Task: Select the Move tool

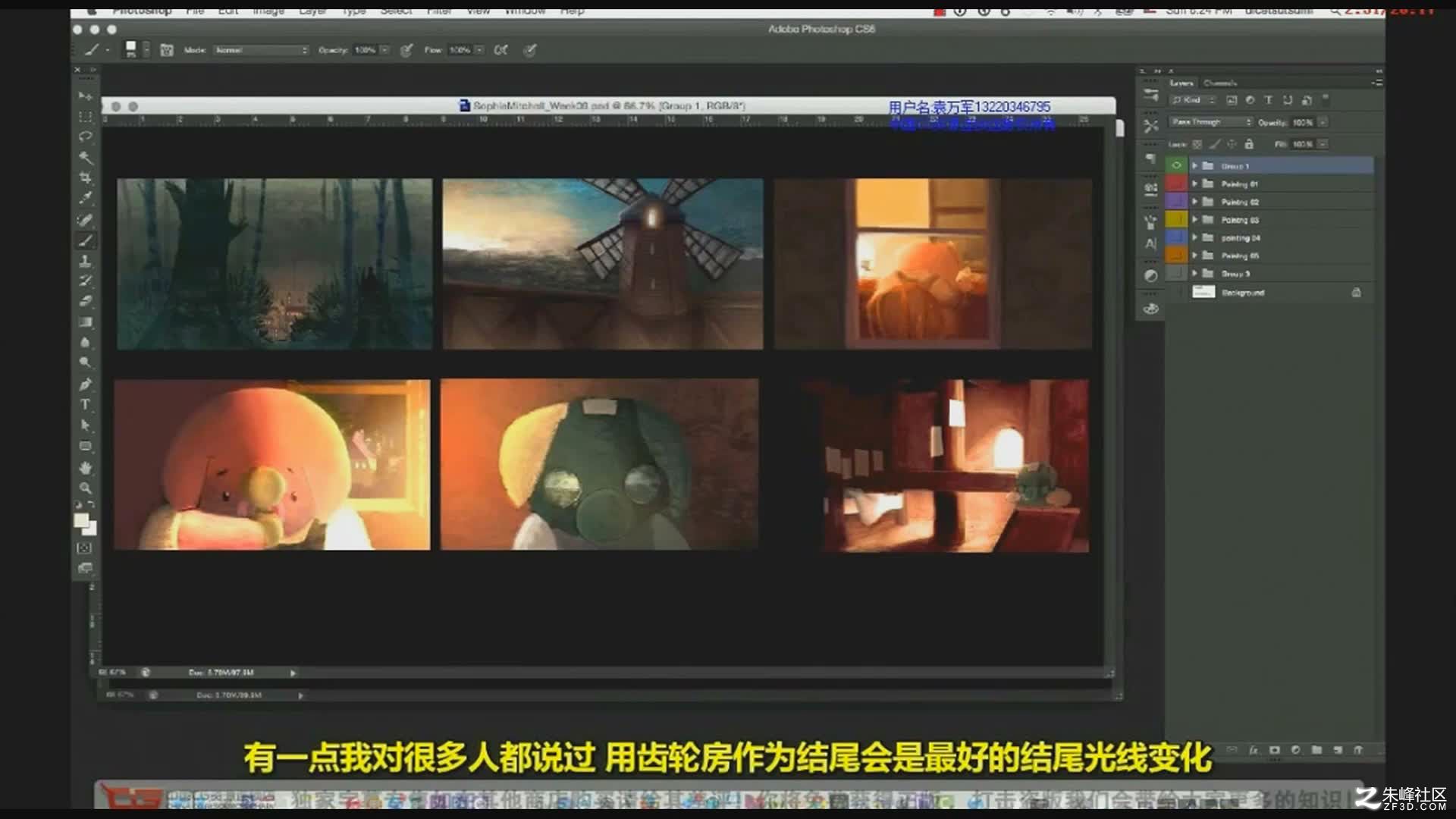Action: point(85,96)
